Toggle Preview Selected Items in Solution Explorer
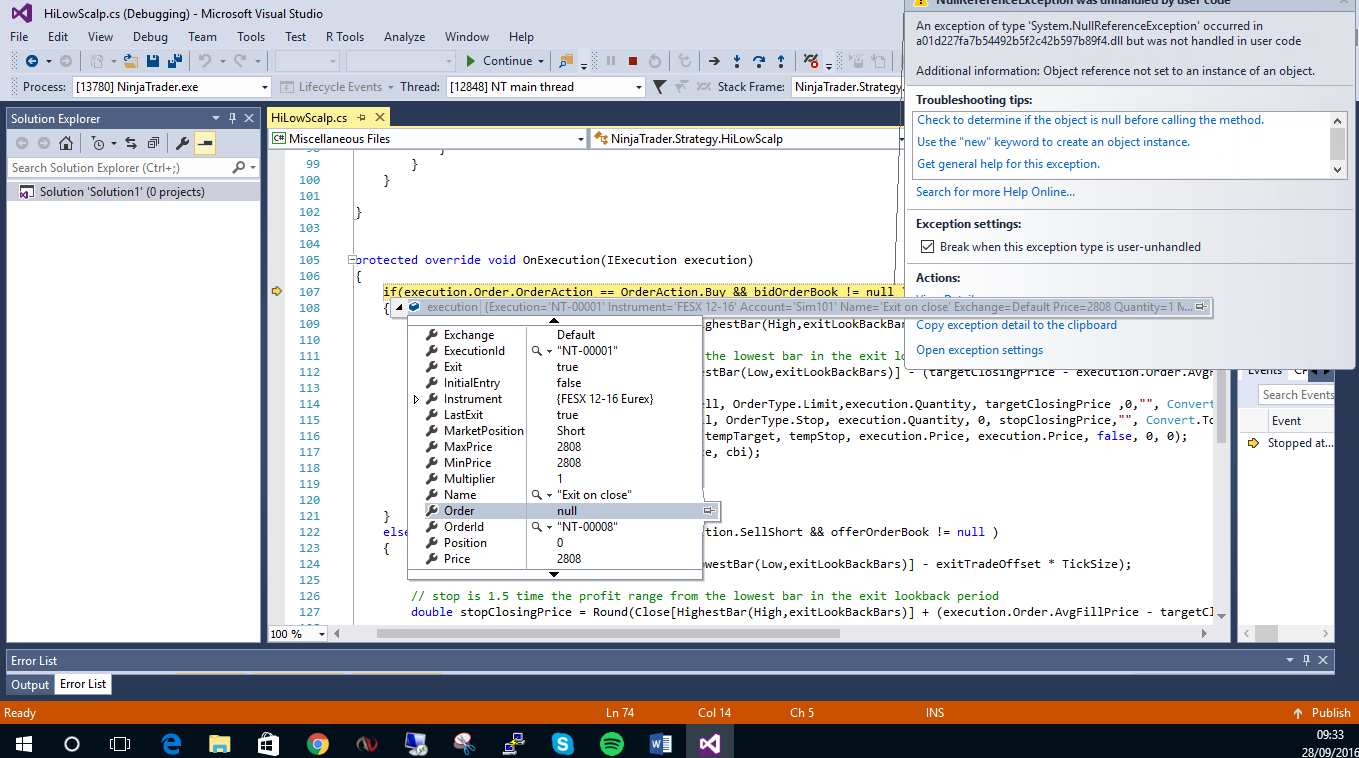Image resolution: width=1359 pixels, height=758 pixels. [205, 143]
